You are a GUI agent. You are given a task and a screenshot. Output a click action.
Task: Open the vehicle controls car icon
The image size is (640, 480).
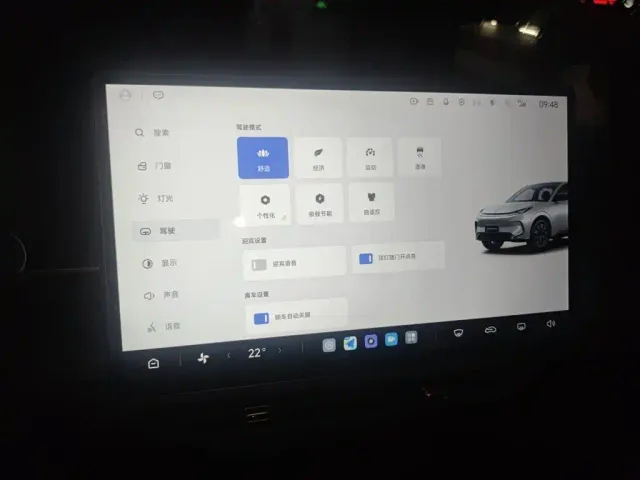tap(490, 329)
